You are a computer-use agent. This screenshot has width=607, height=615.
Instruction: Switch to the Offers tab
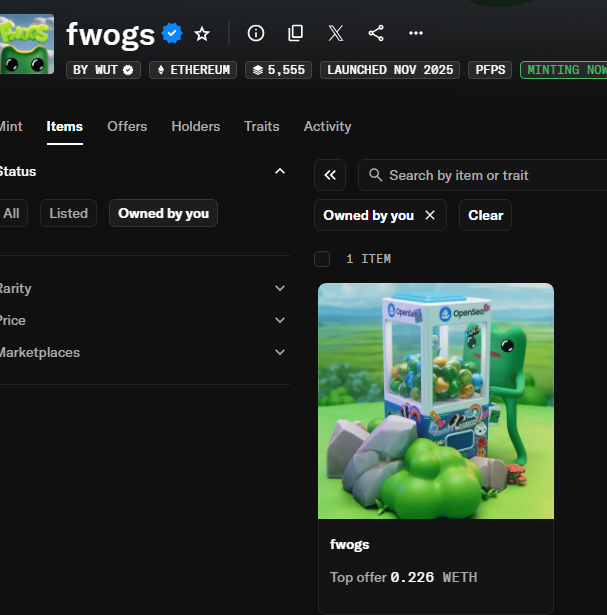click(x=127, y=126)
